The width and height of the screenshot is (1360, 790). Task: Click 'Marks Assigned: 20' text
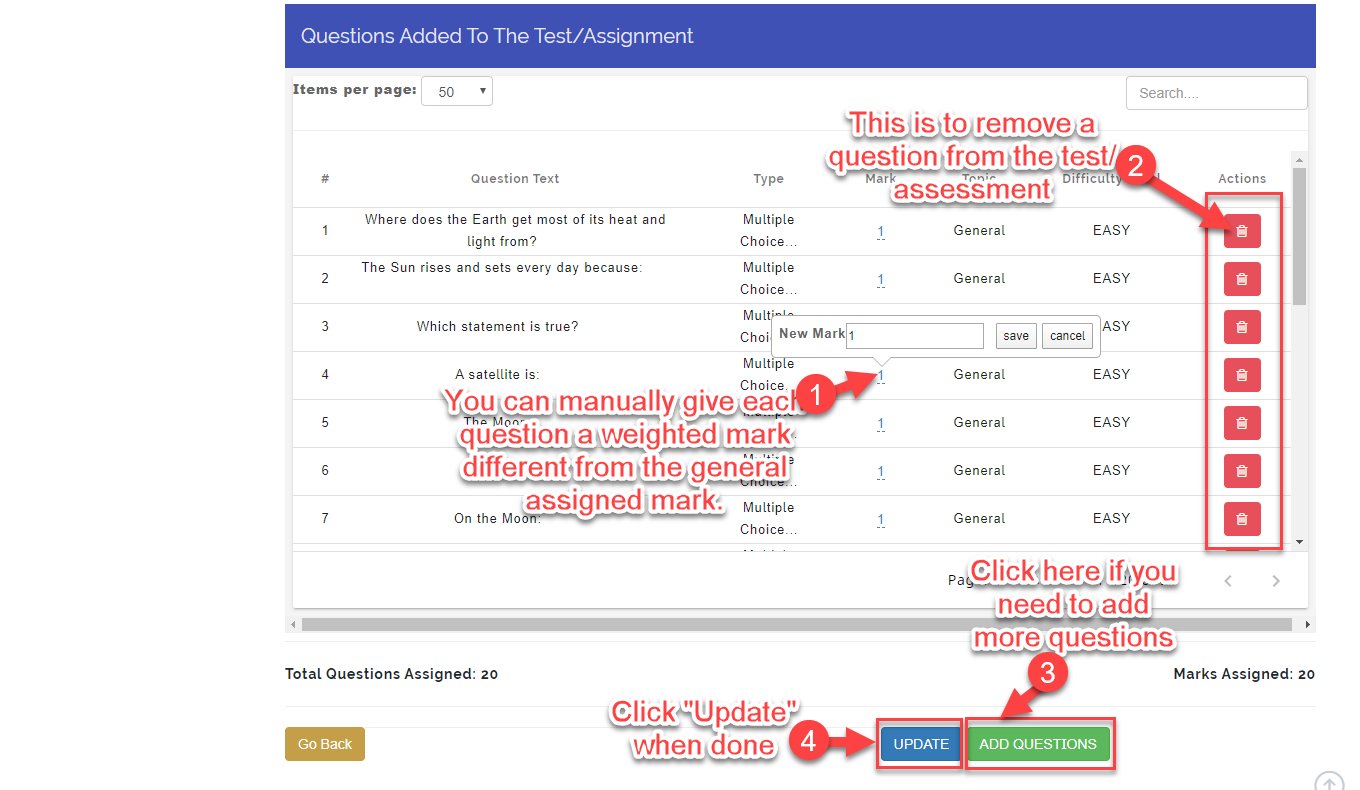coord(1244,674)
